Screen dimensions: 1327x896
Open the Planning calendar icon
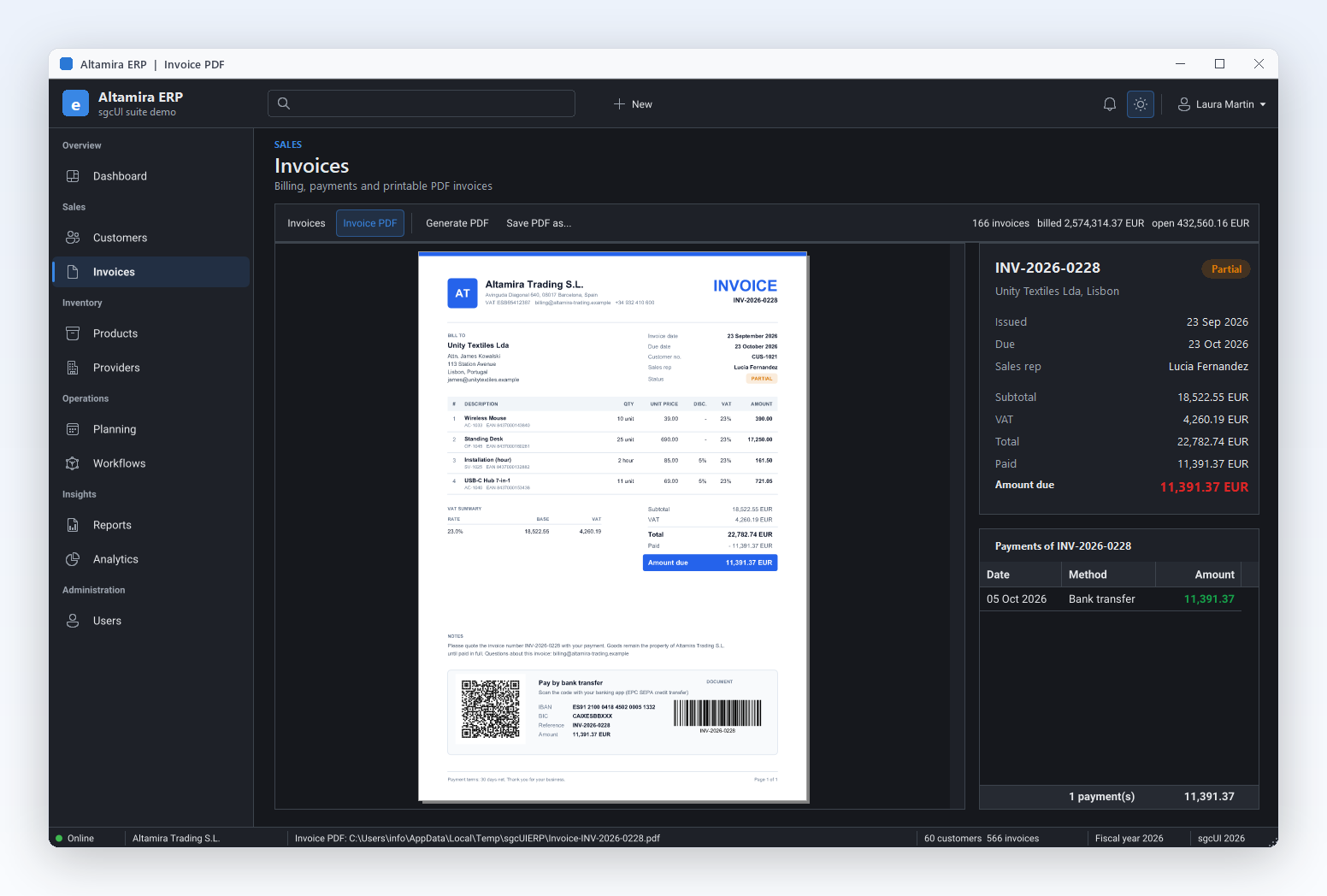(x=73, y=429)
